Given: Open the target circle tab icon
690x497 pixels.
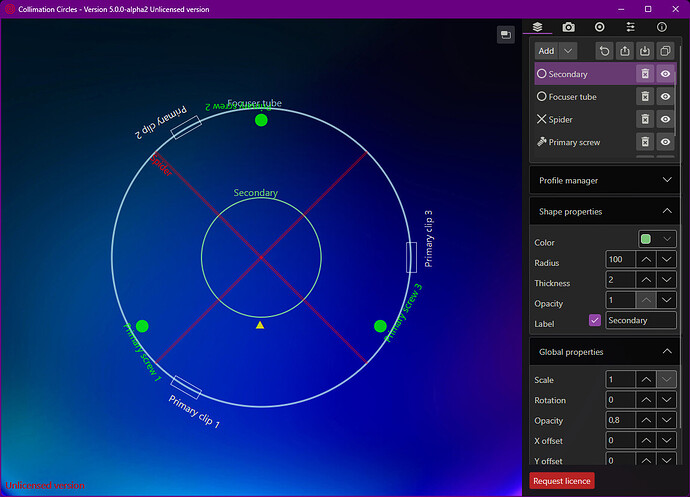Looking at the screenshot, I should [599, 27].
